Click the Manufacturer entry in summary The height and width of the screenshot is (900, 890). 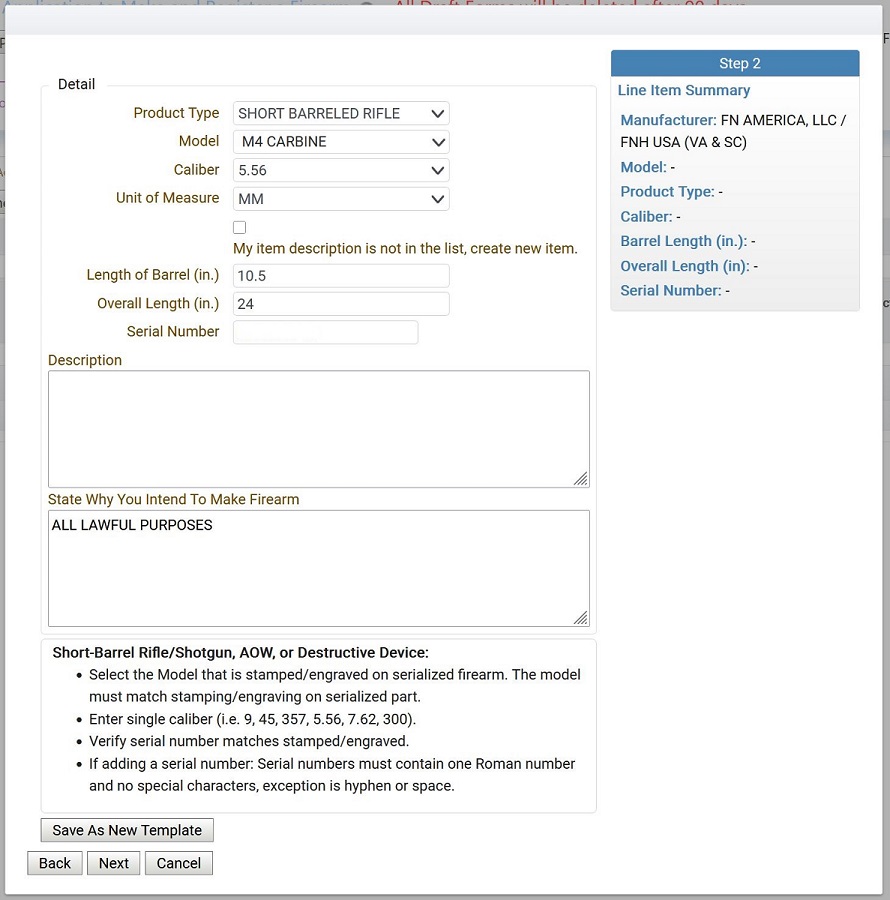[733, 131]
